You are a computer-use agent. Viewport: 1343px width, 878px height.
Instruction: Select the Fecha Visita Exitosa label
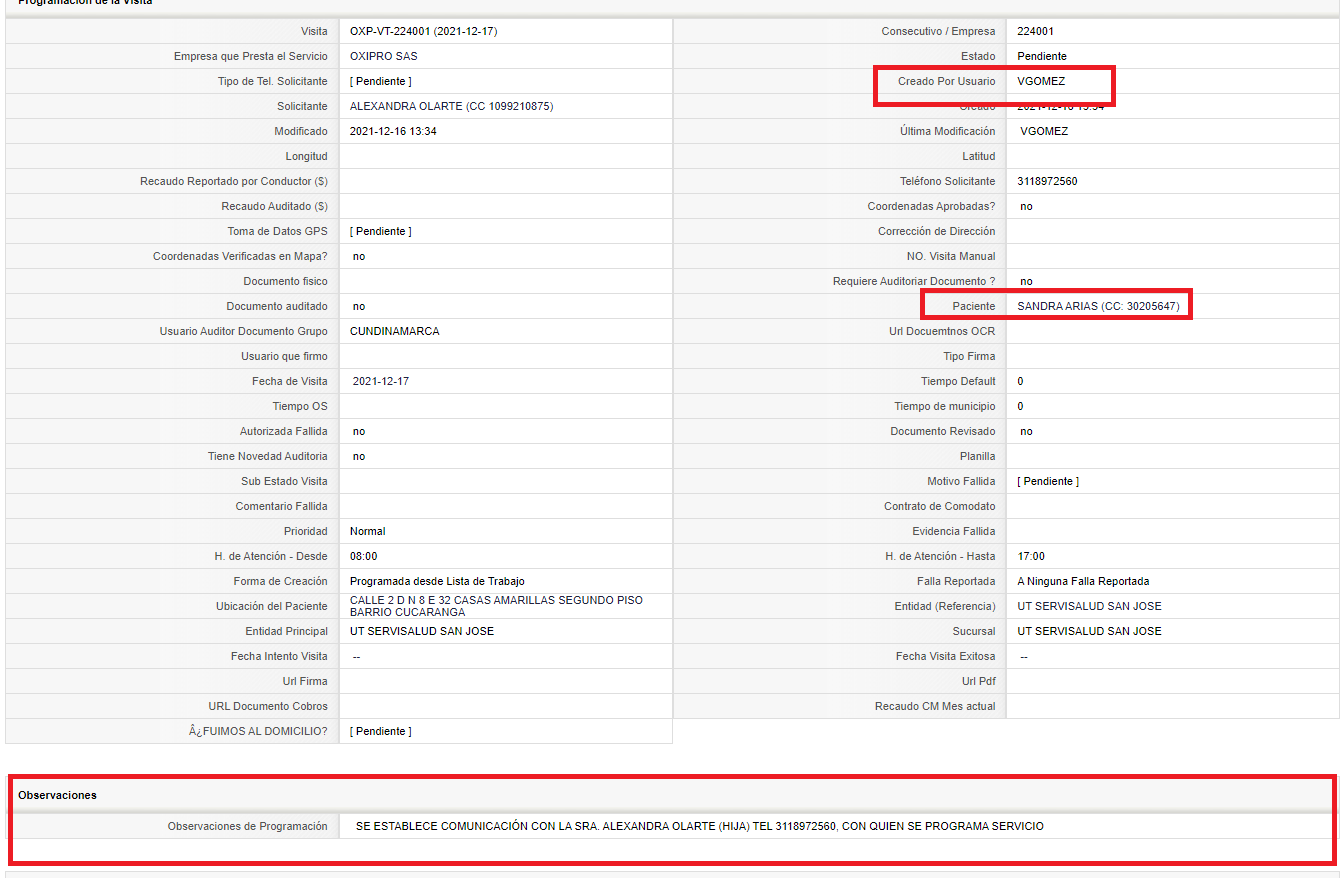click(x=946, y=656)
